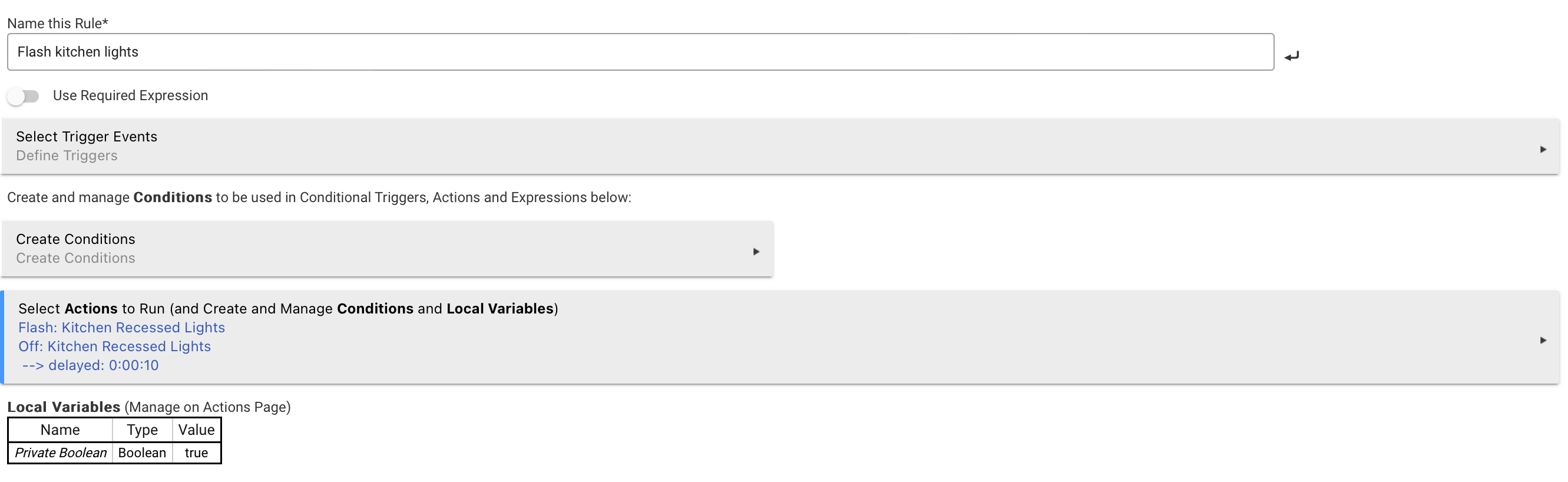Expand Select Trigger Events with its arrow

tap(1543, 149)
